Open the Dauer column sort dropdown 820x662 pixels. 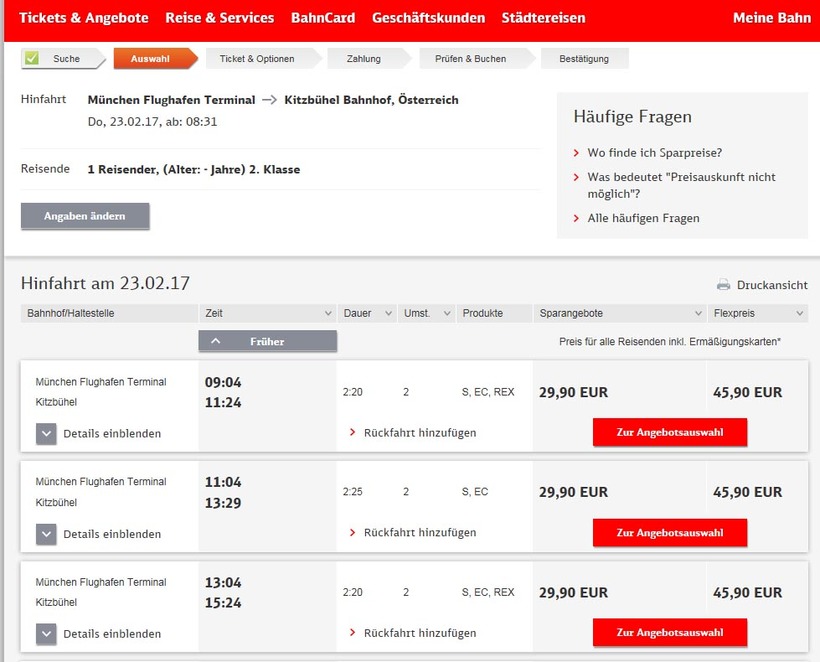[x=387, y=314]
